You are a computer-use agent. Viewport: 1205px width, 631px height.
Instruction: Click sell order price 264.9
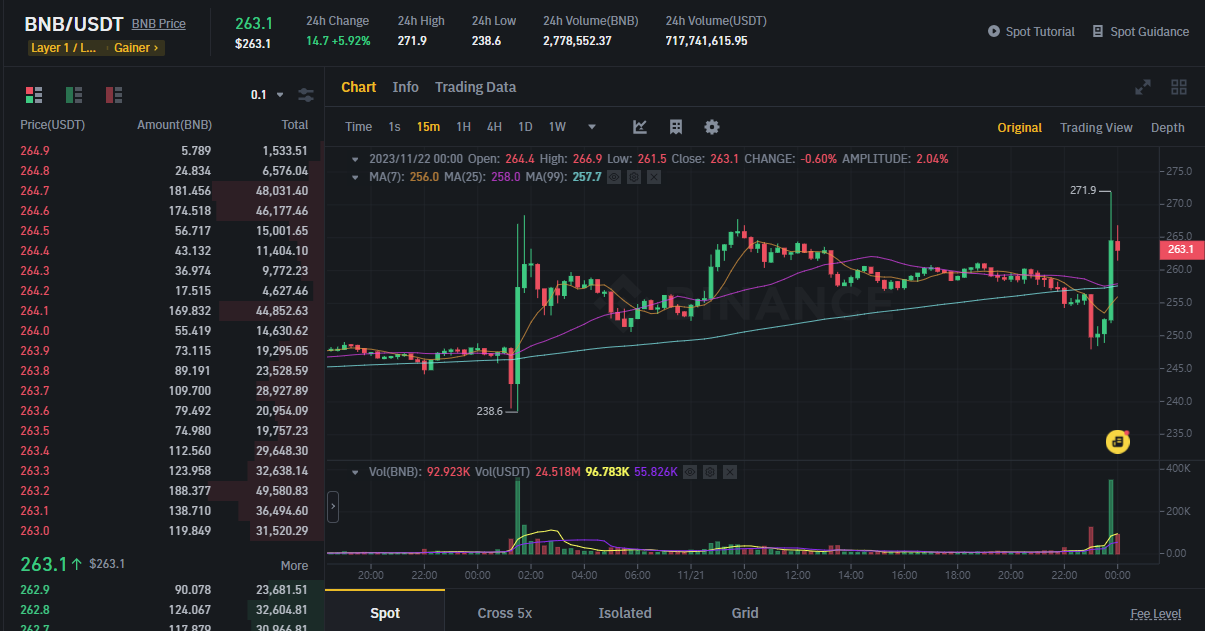[35, 151]
